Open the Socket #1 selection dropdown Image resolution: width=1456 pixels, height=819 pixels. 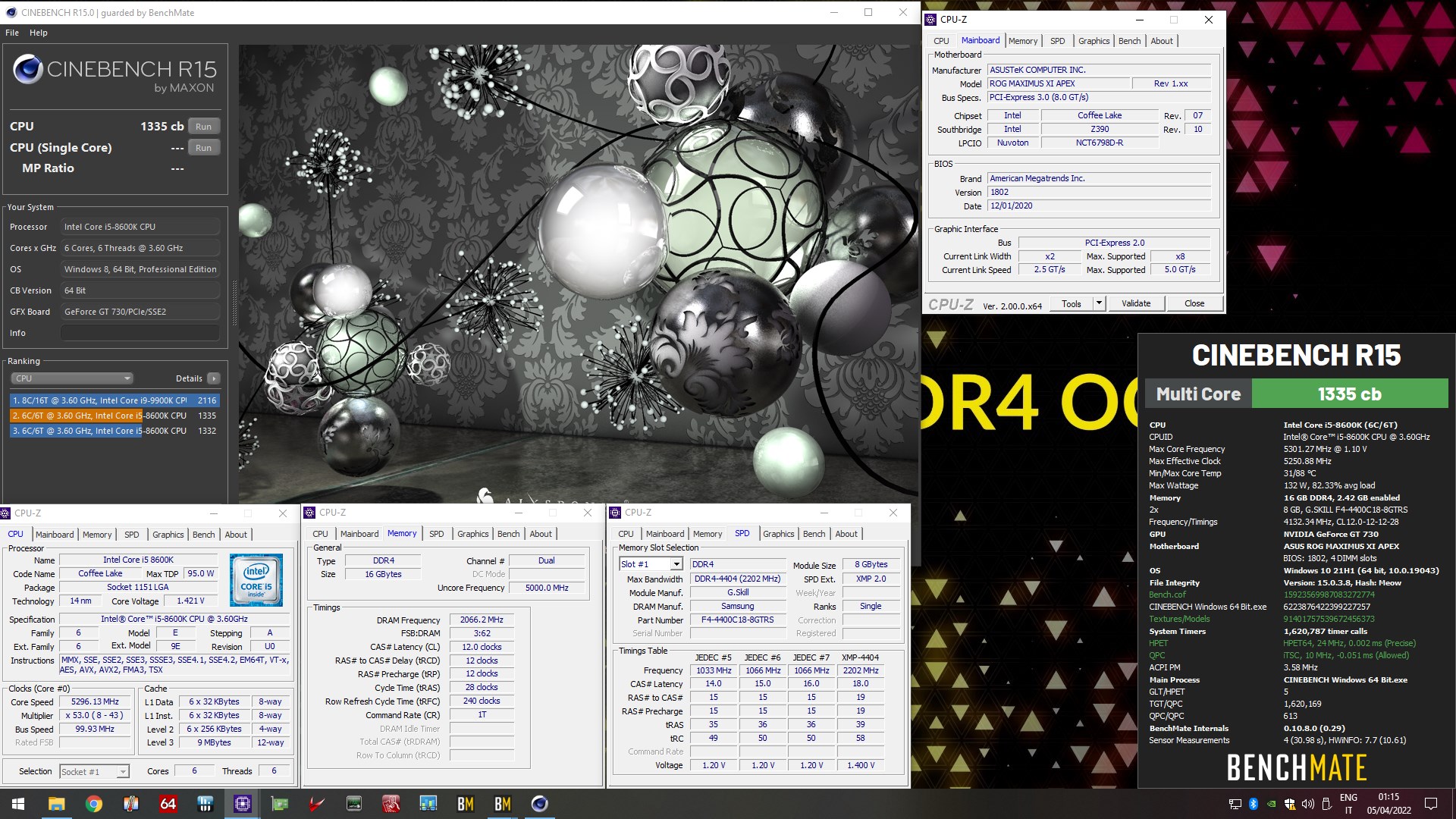pyautogui.click(x=94, y=771)
